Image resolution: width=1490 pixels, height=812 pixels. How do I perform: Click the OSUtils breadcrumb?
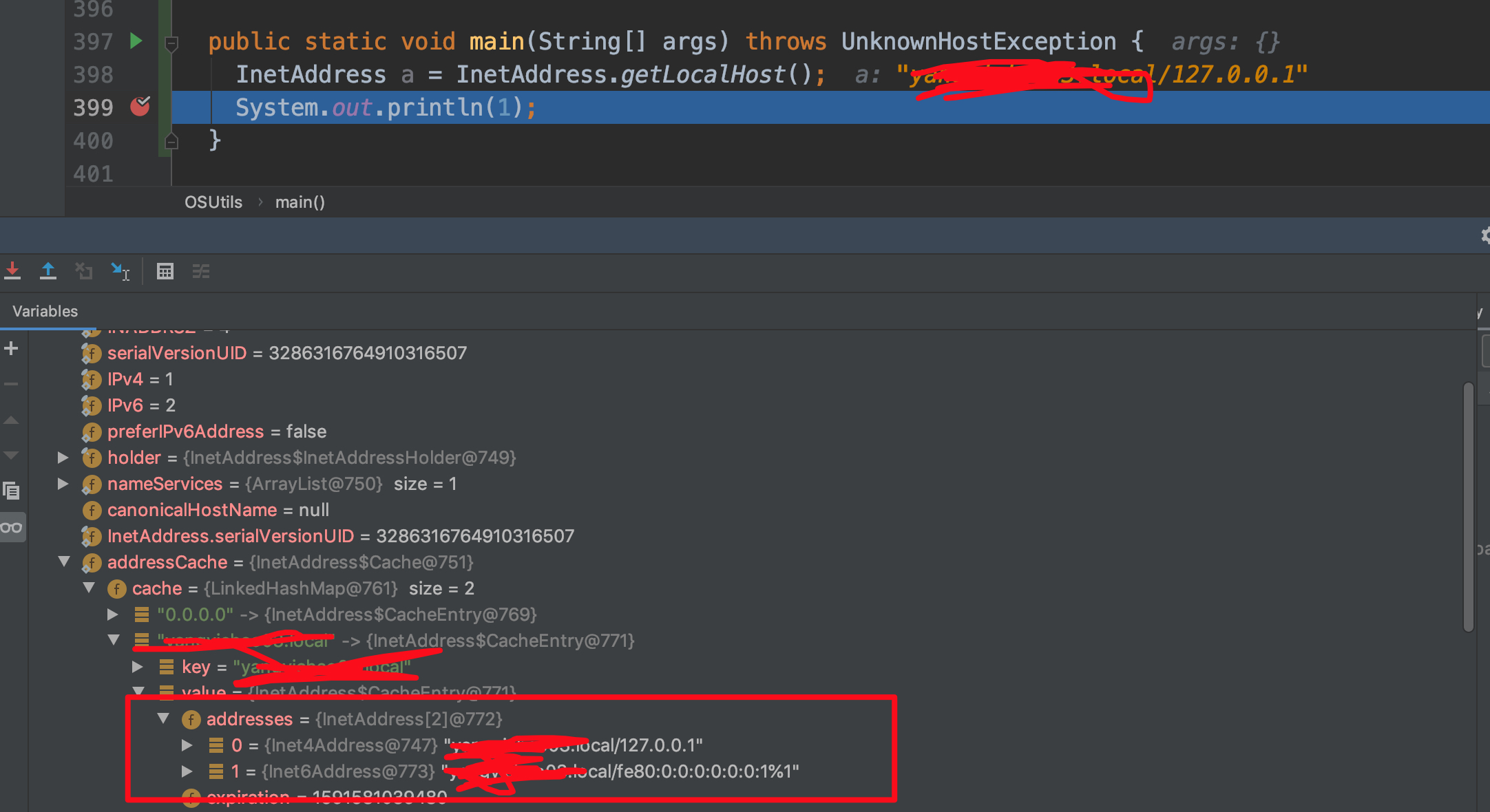213,202
